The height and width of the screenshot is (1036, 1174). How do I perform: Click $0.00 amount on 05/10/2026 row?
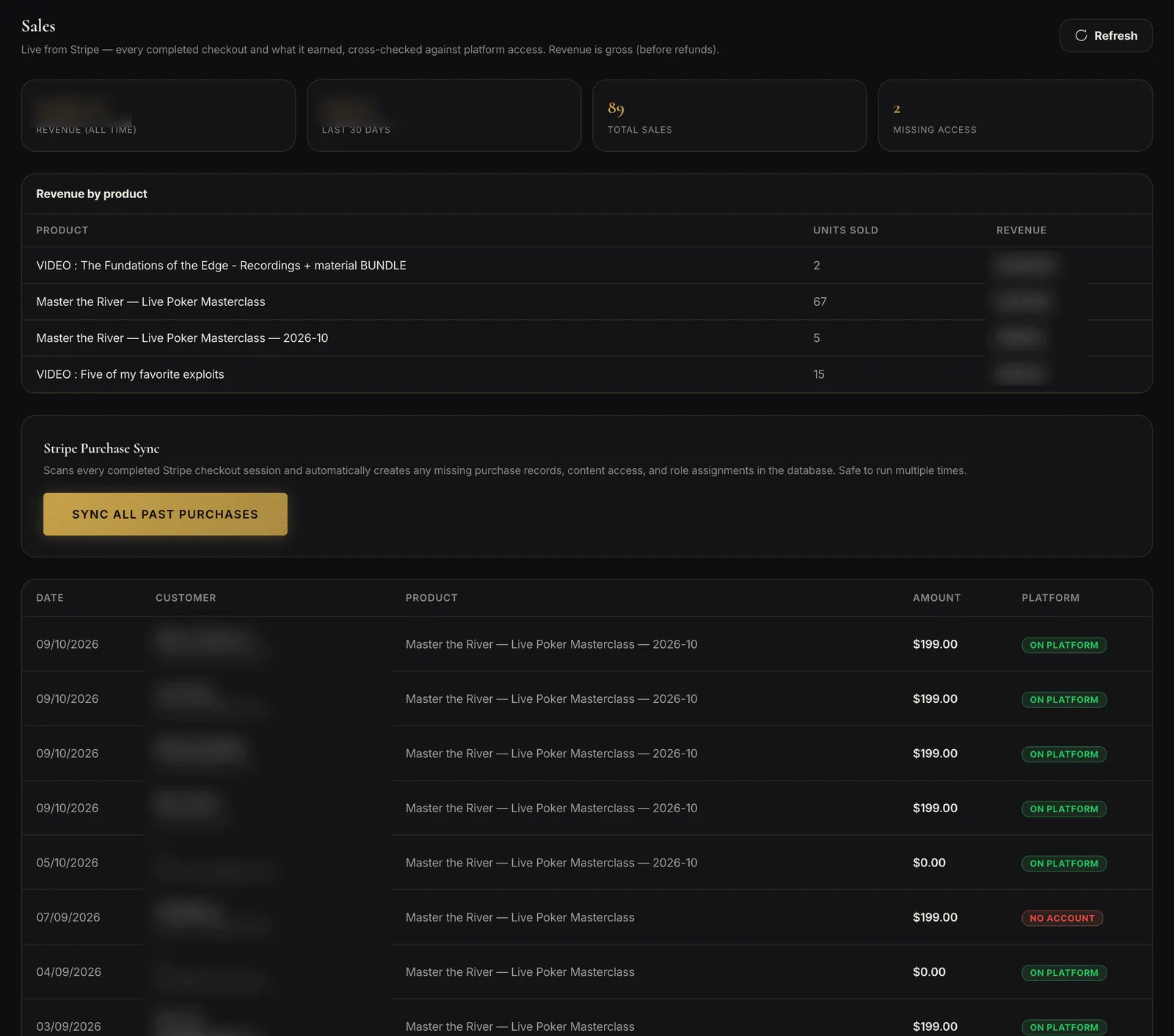pos(929,863)
